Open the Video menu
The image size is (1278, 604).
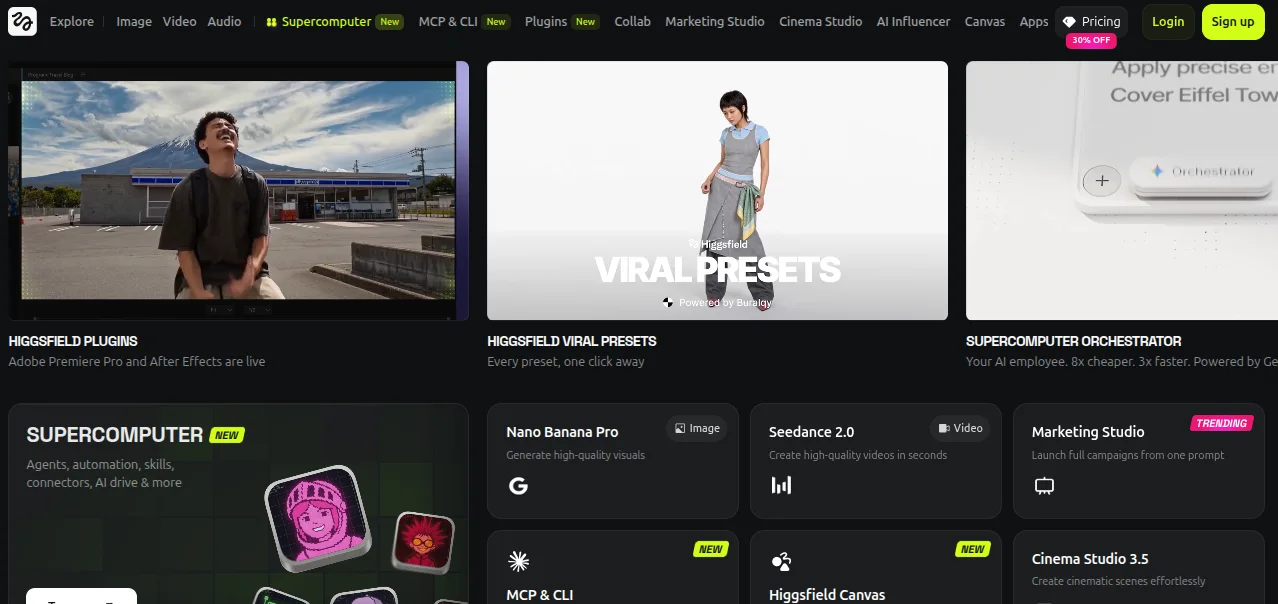coord(180,21)
